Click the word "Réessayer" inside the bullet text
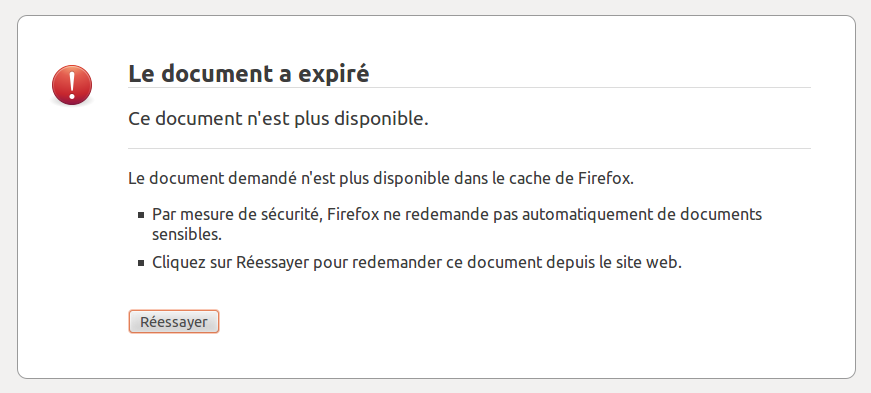Screen dimensions: 871x393 click(x=272, y=262)
